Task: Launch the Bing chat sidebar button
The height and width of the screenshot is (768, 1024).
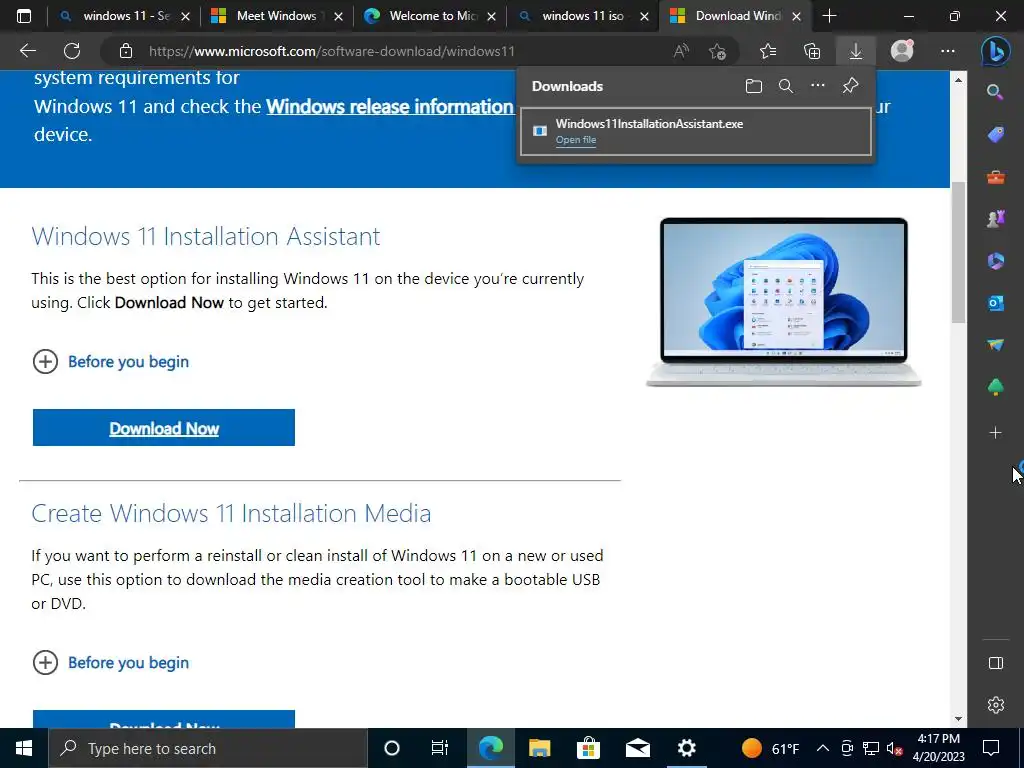Action: [995, 51]
